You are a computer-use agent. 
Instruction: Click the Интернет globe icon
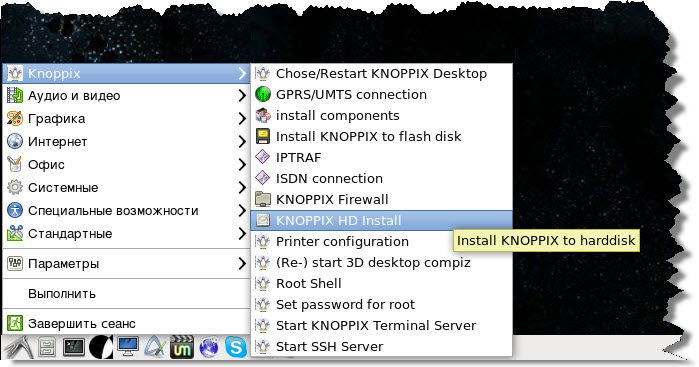click(x=15, y=141)
